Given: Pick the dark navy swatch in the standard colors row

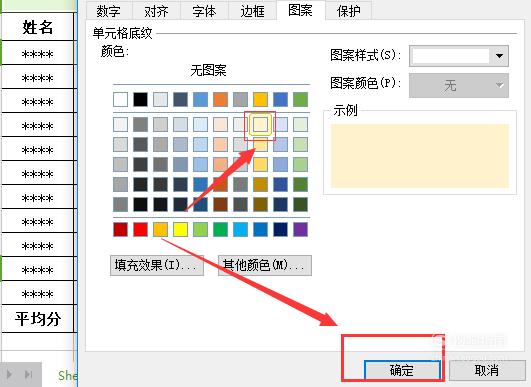Looking at the screenshot, I should [x=280, y=229].
